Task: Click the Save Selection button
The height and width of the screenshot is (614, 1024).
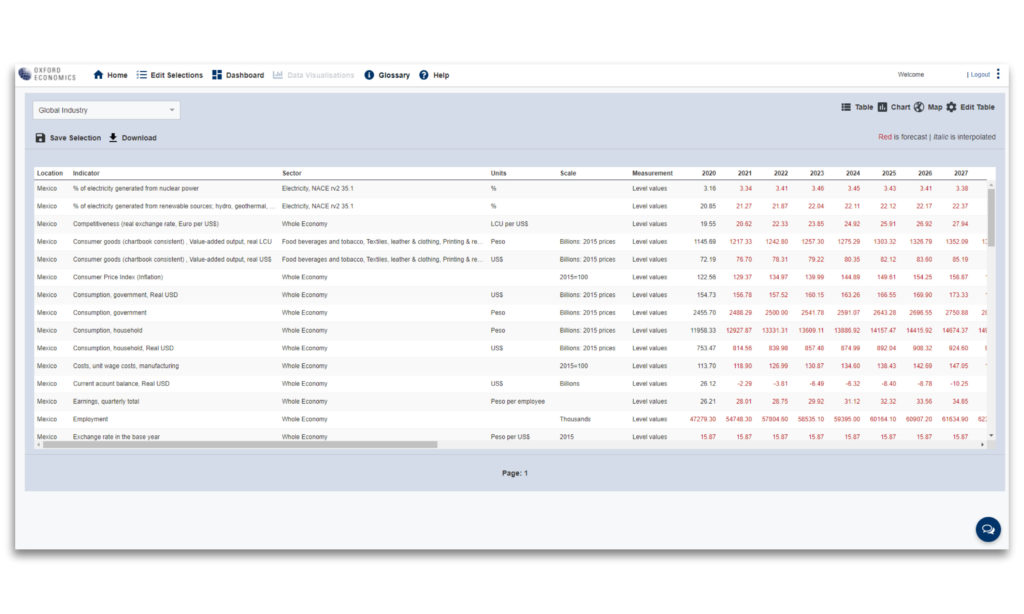Action: [68, 138]
